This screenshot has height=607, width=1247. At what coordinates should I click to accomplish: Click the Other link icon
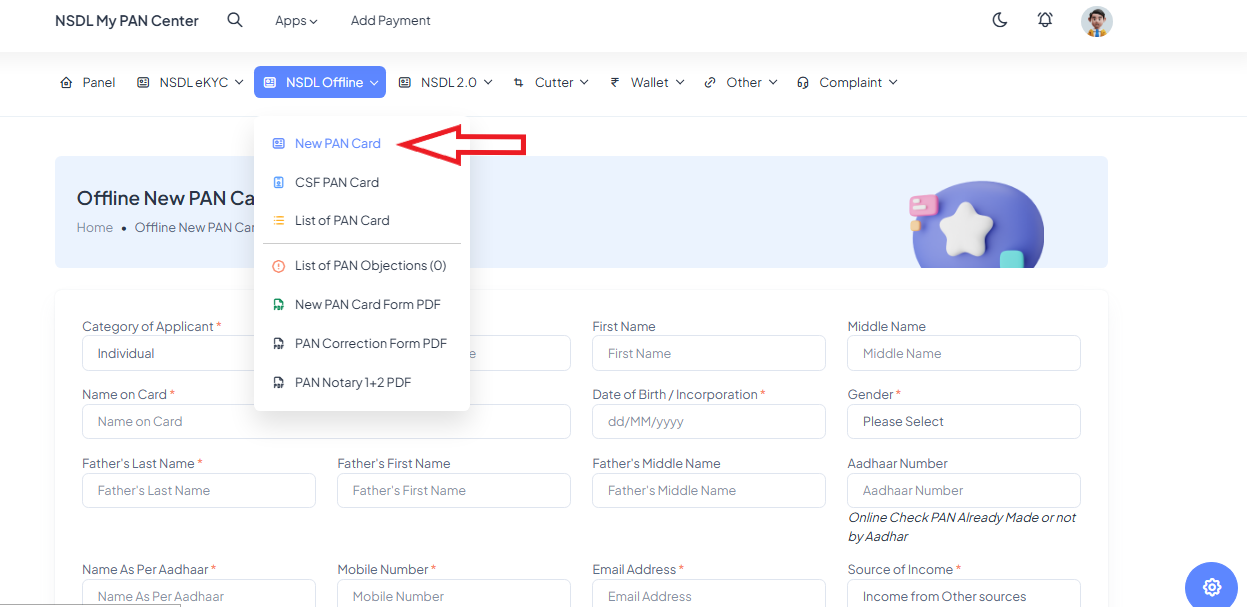[710, 82]
